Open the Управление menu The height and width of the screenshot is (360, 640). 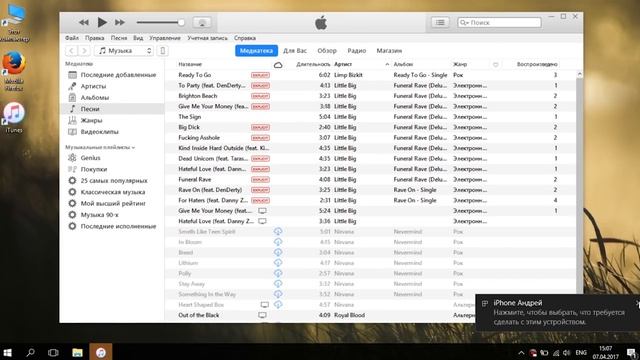[x=165, y=38]
